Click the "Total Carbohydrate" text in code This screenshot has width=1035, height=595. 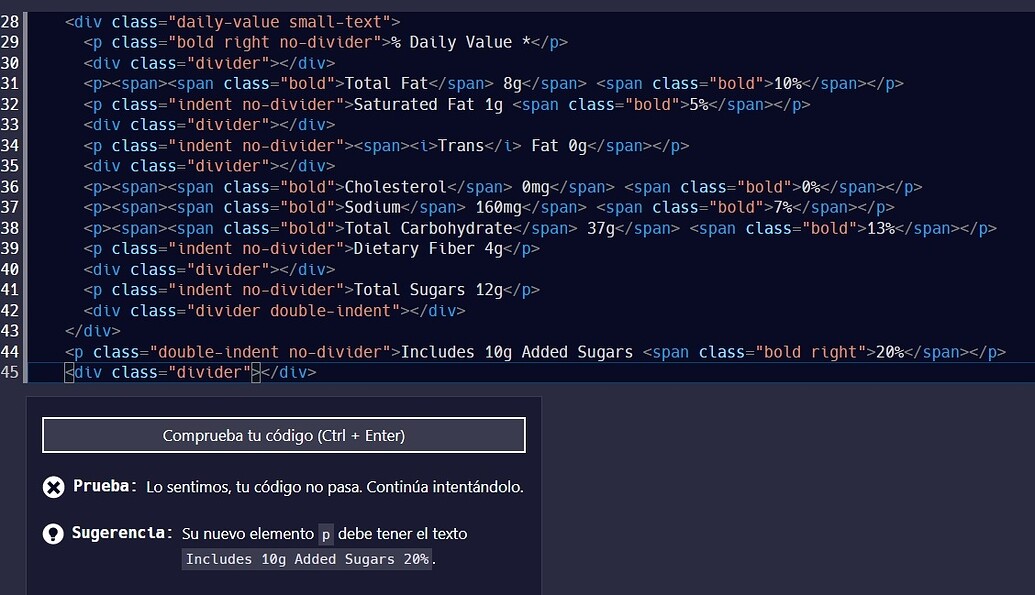click(428, 228)
